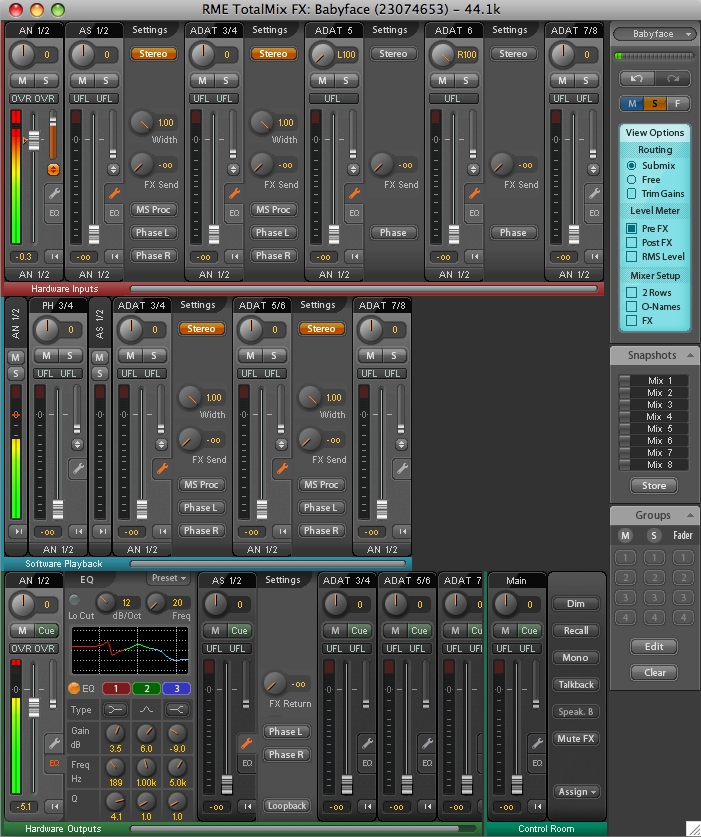
Task: Click volume stepper on hardware input ADAT 6
Action: tap(472, 170)
